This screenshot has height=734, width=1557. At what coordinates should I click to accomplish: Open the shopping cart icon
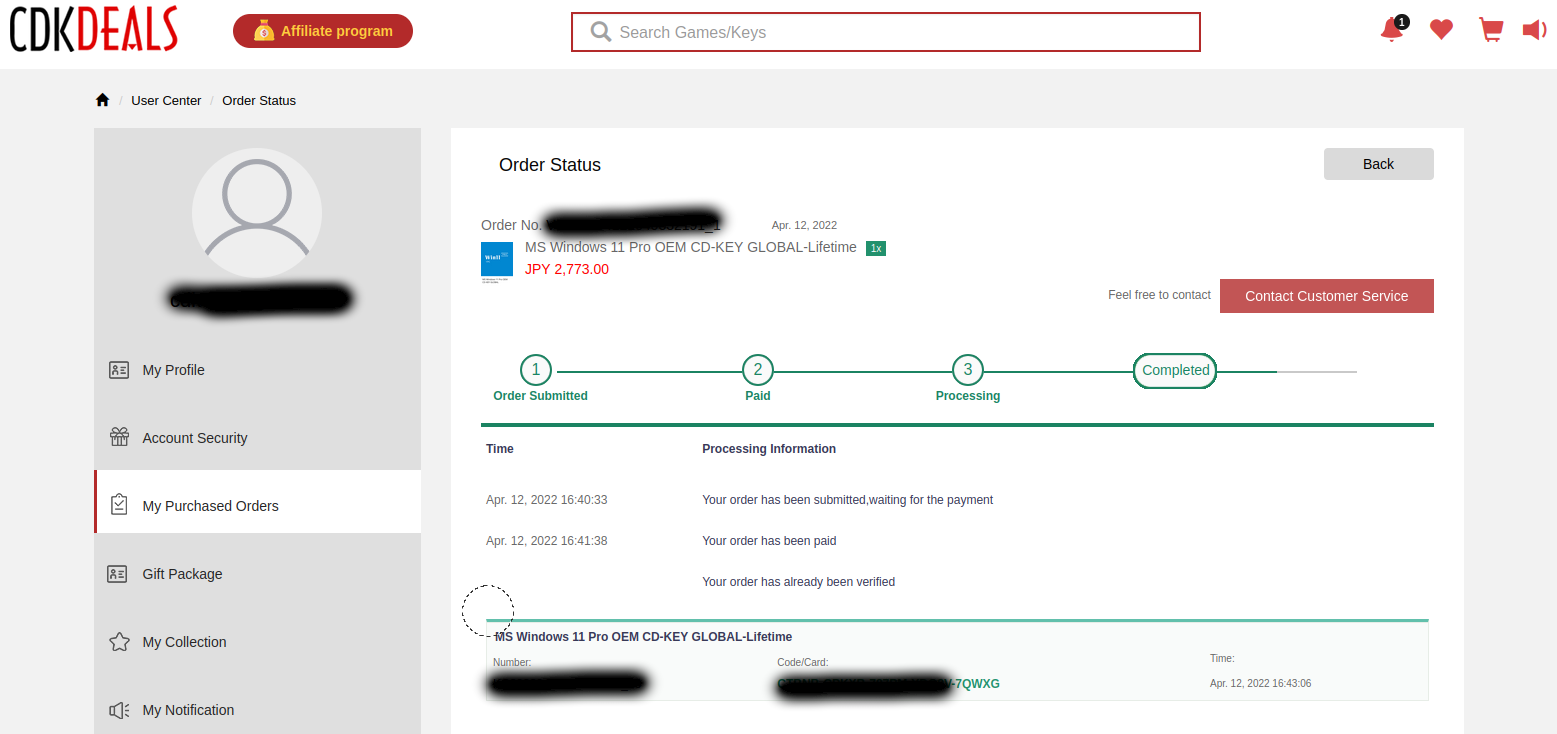pos(1491,30)
